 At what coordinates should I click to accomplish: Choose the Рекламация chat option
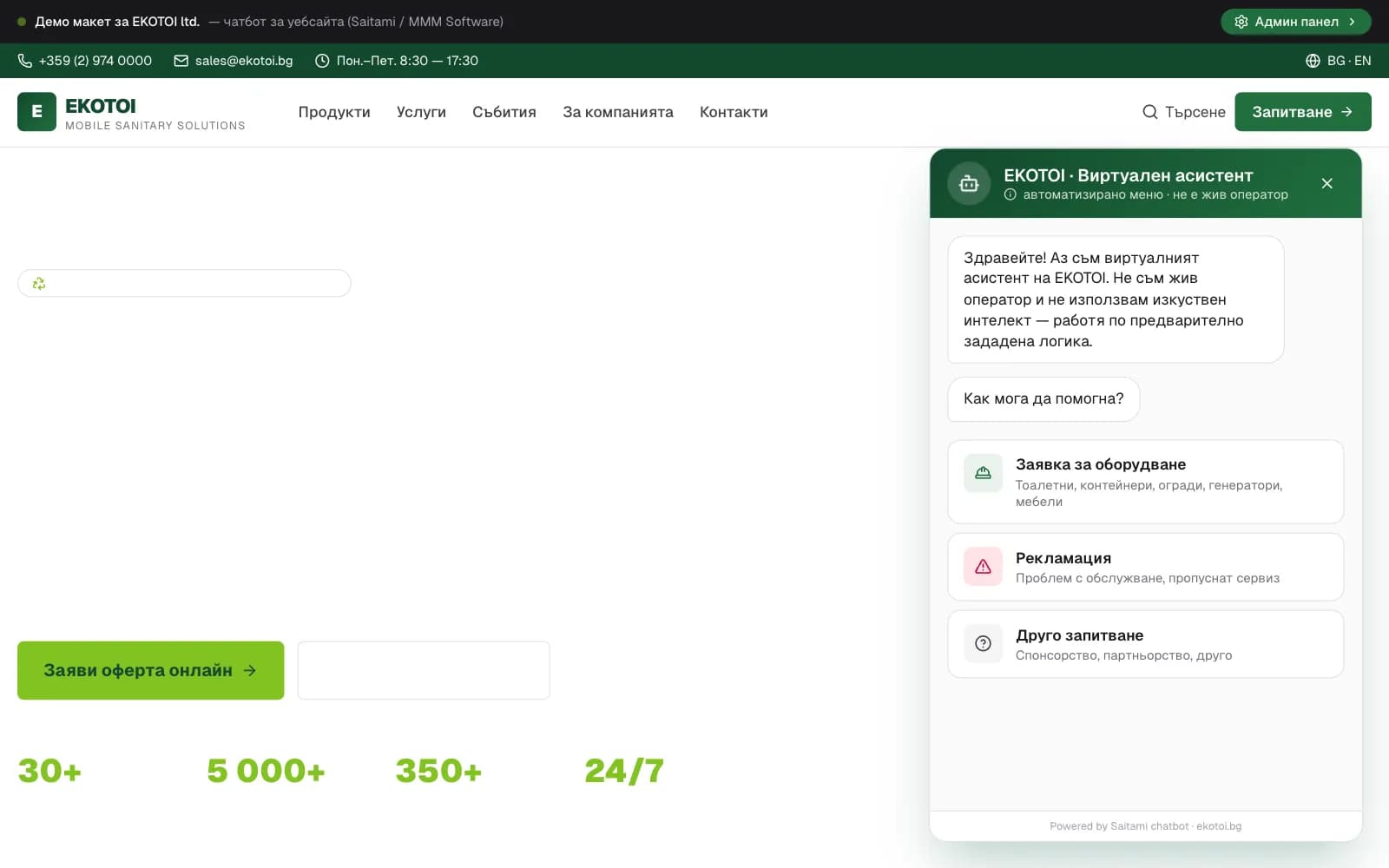pos(1146,567)
